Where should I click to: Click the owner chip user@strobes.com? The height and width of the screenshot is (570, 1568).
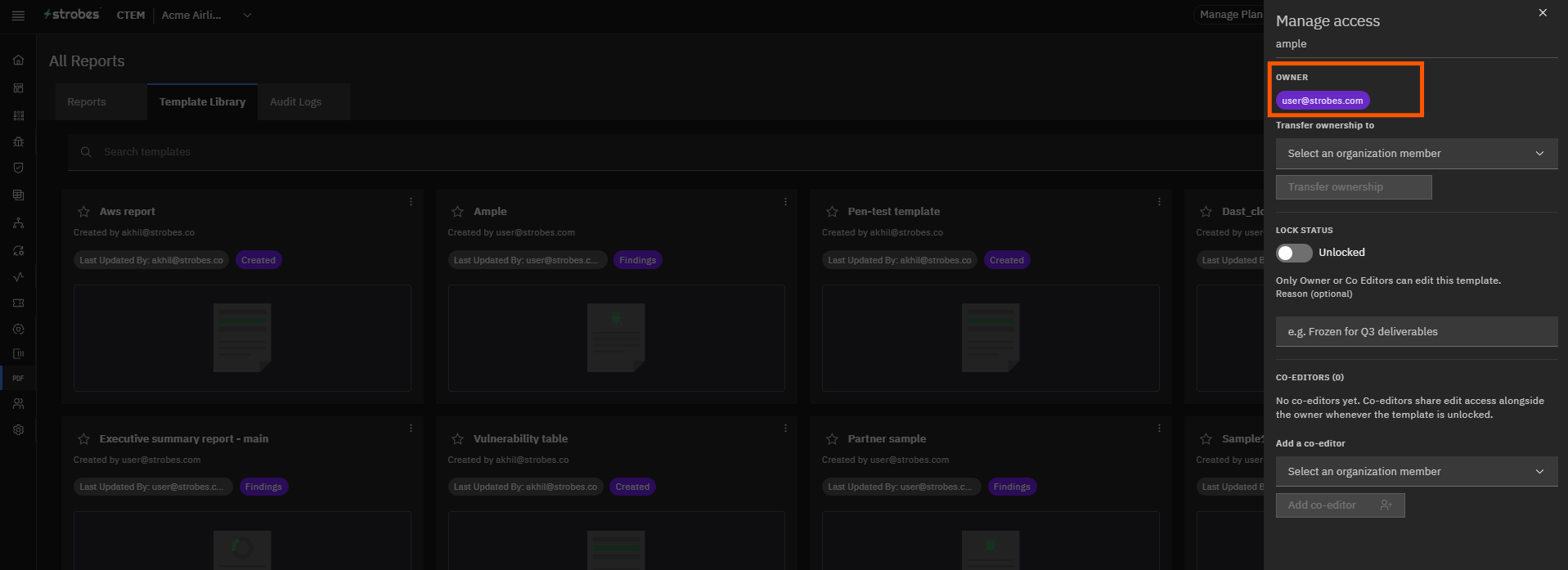pos(1323,101)
